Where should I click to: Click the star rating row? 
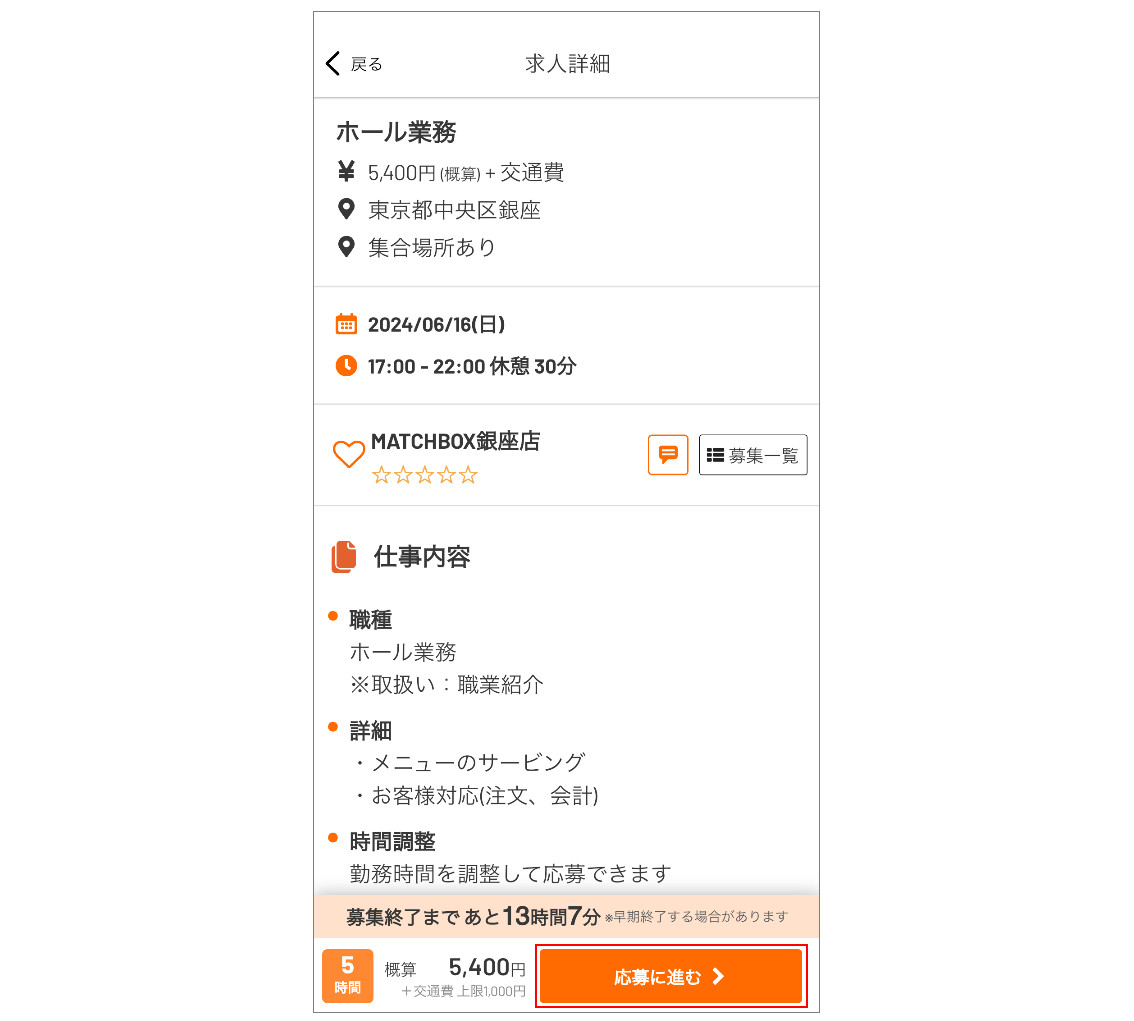[424, 476]
